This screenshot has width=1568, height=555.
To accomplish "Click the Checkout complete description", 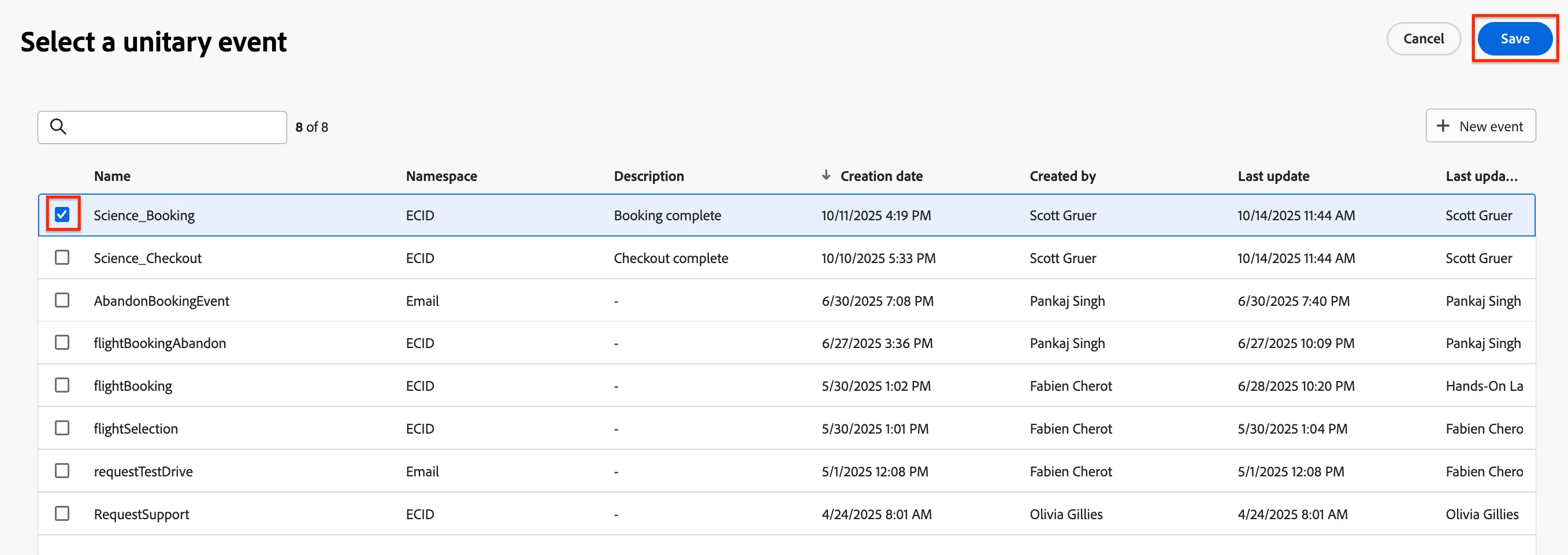I will point(671,258).
